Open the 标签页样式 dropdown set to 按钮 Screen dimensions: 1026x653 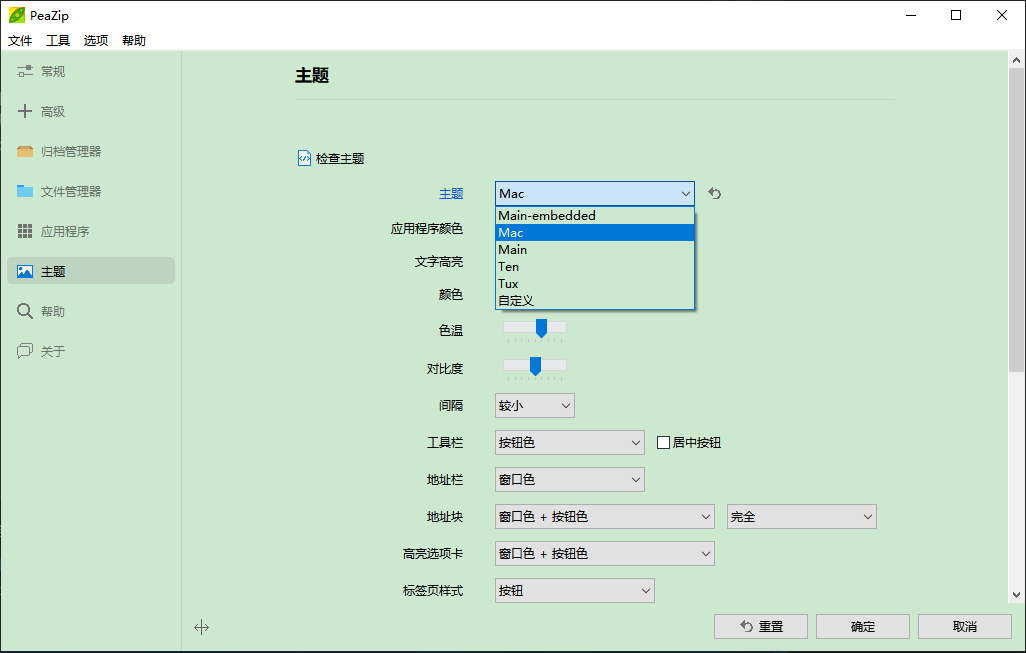(575, 591)
